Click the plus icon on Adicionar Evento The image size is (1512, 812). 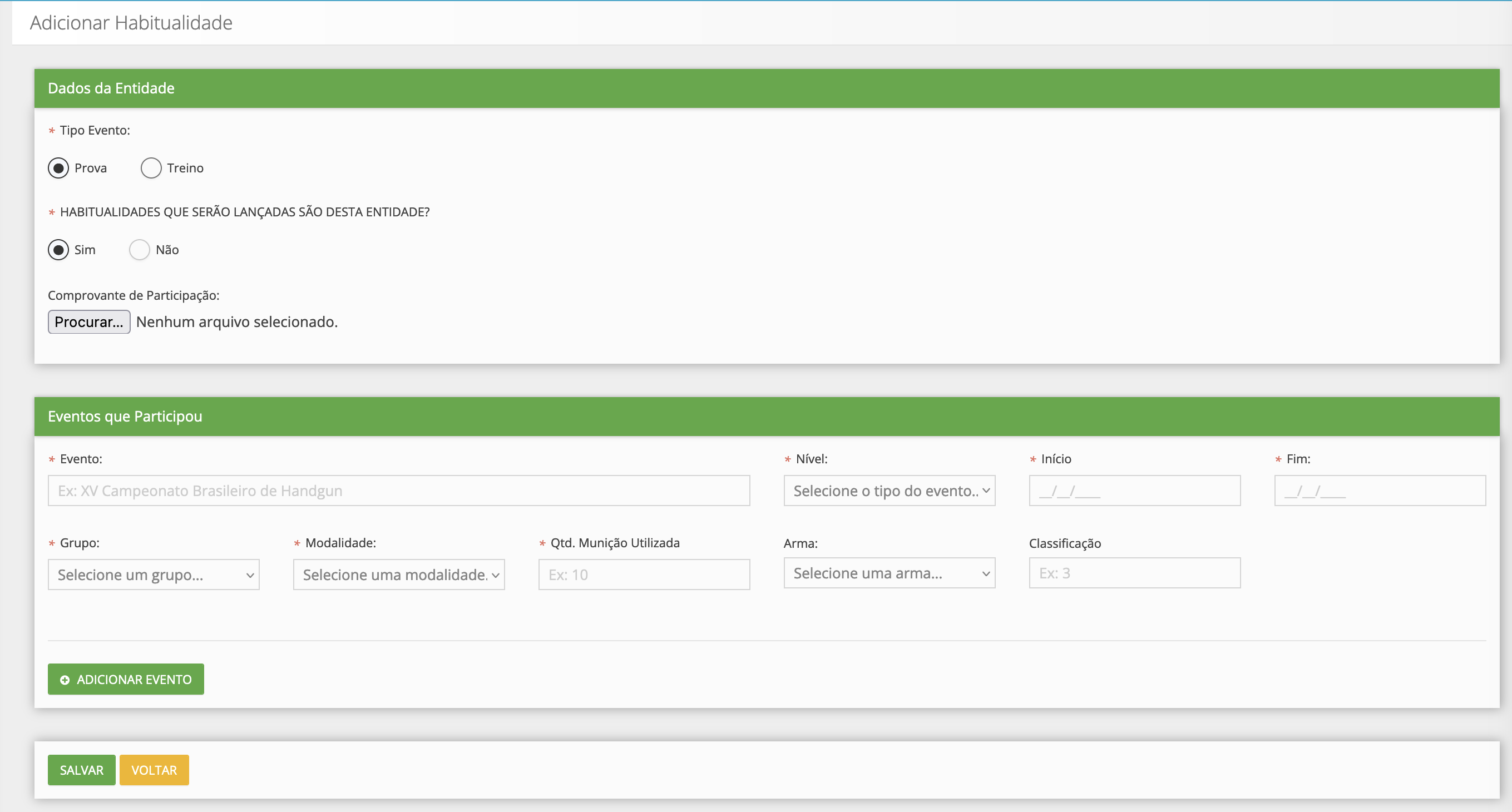click(x=65, y=680)
